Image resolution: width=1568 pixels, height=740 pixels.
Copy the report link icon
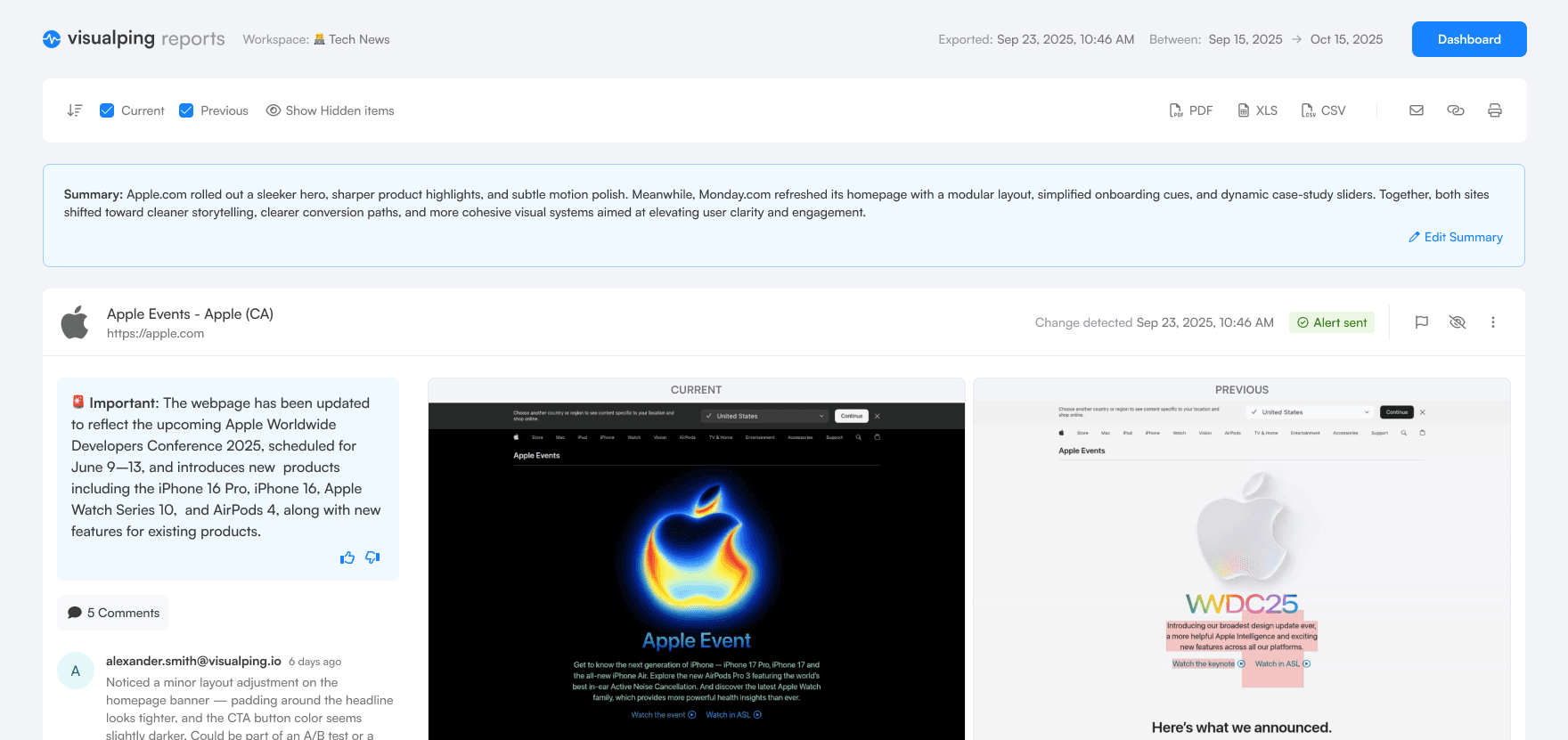(x=1456, y=110)
